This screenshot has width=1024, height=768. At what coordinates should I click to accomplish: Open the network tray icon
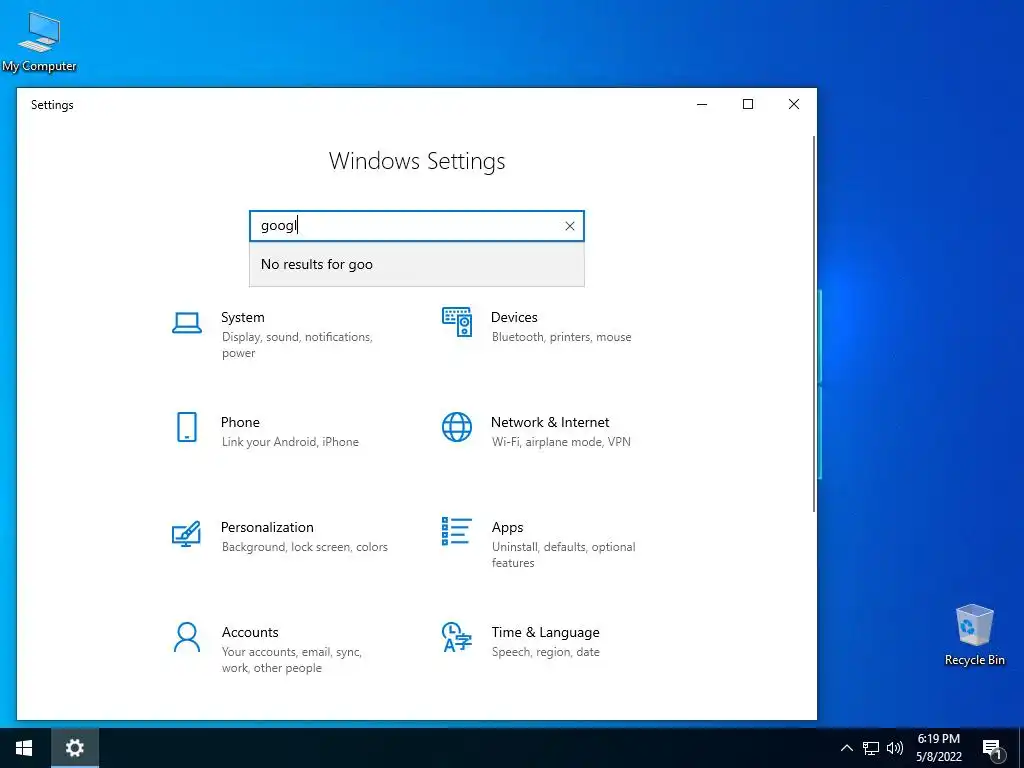pyautogui.click(x=871, y=748)
